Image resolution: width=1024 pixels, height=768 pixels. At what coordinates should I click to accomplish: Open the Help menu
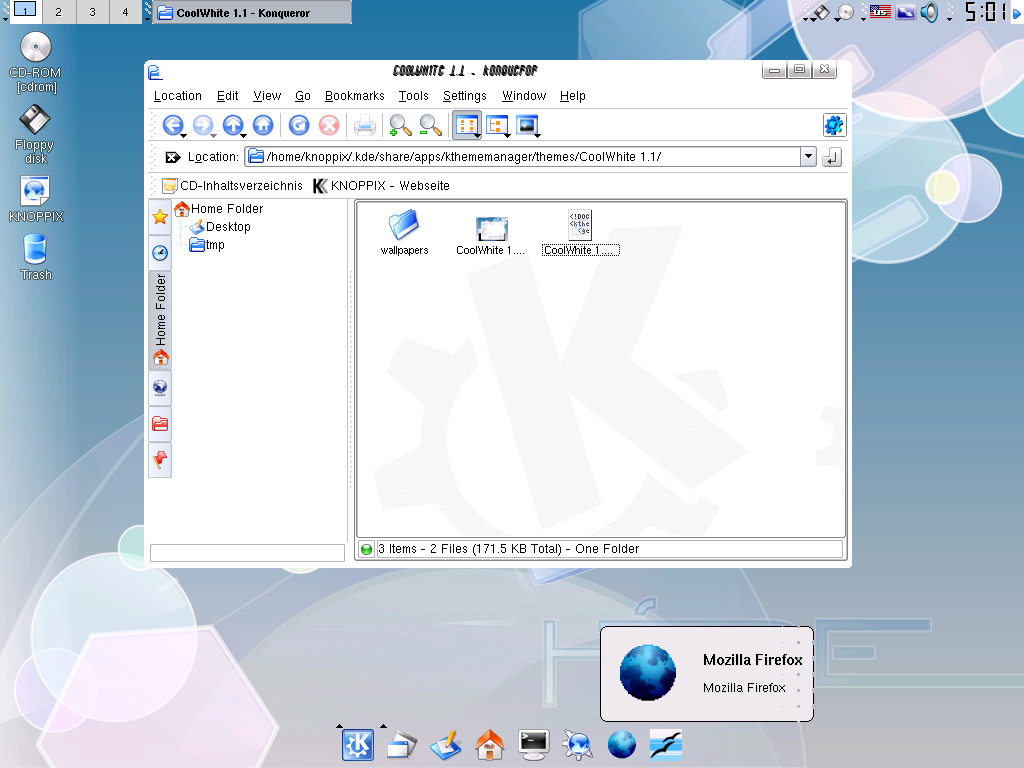573,96
